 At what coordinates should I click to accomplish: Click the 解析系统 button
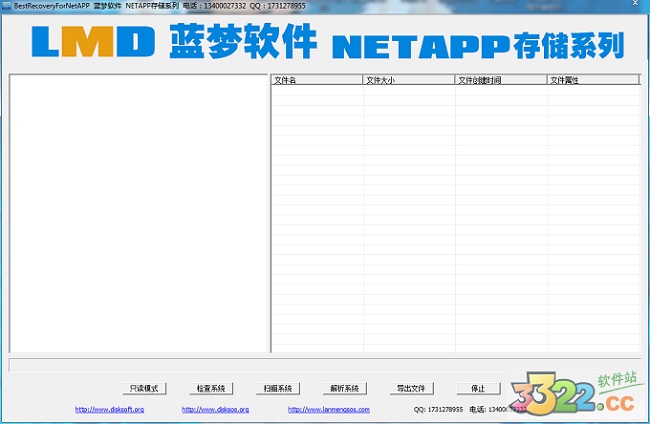coord(345,388)
